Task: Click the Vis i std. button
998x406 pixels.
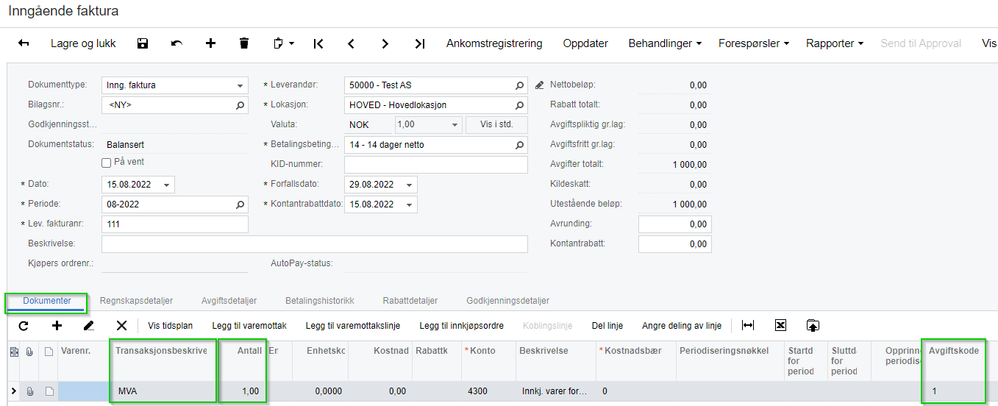Action: [496, 125]
